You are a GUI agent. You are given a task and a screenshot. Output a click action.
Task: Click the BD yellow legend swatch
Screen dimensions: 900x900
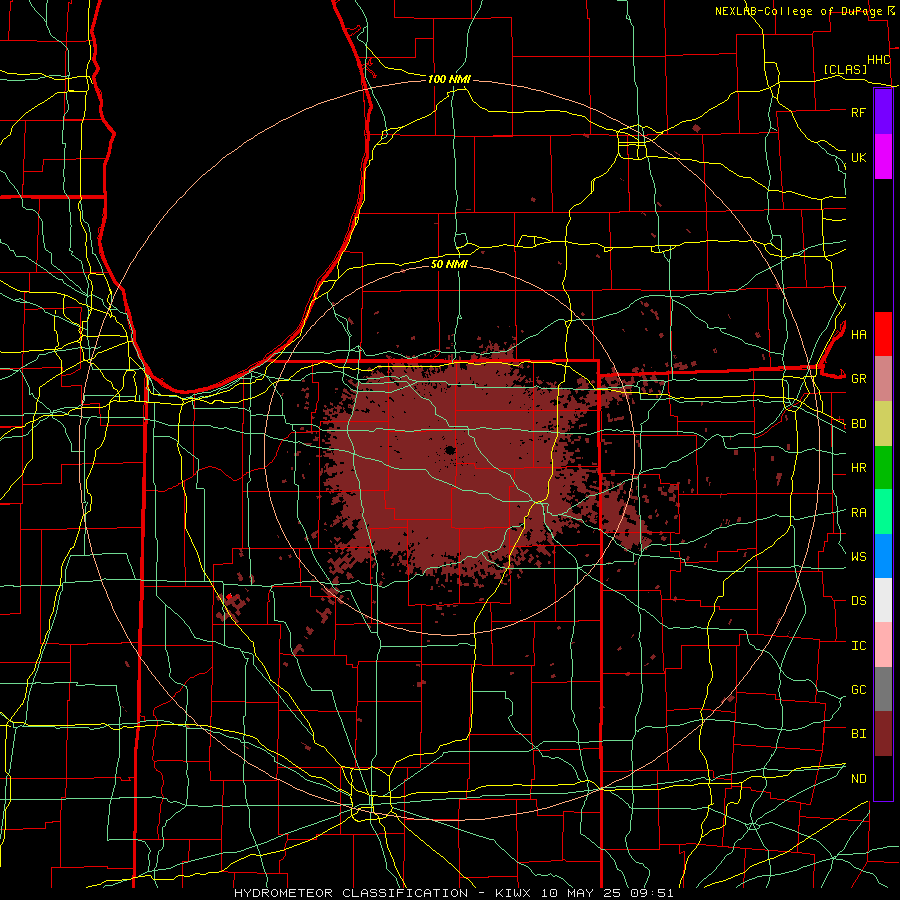[883, 424]
